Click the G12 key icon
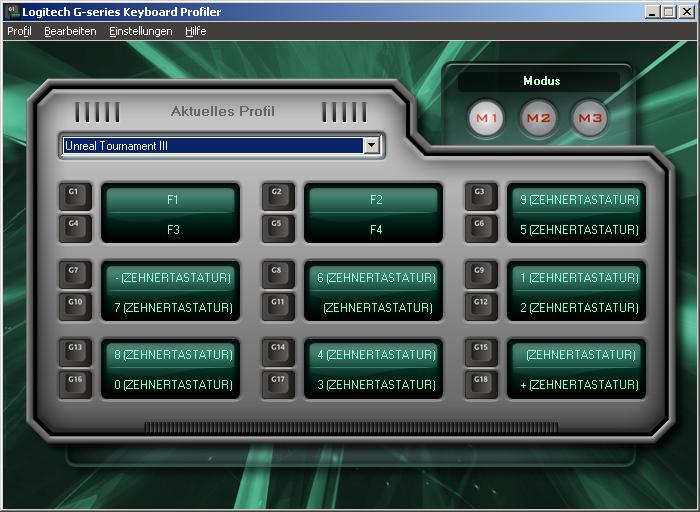700x512 pixels. (481, 306)
